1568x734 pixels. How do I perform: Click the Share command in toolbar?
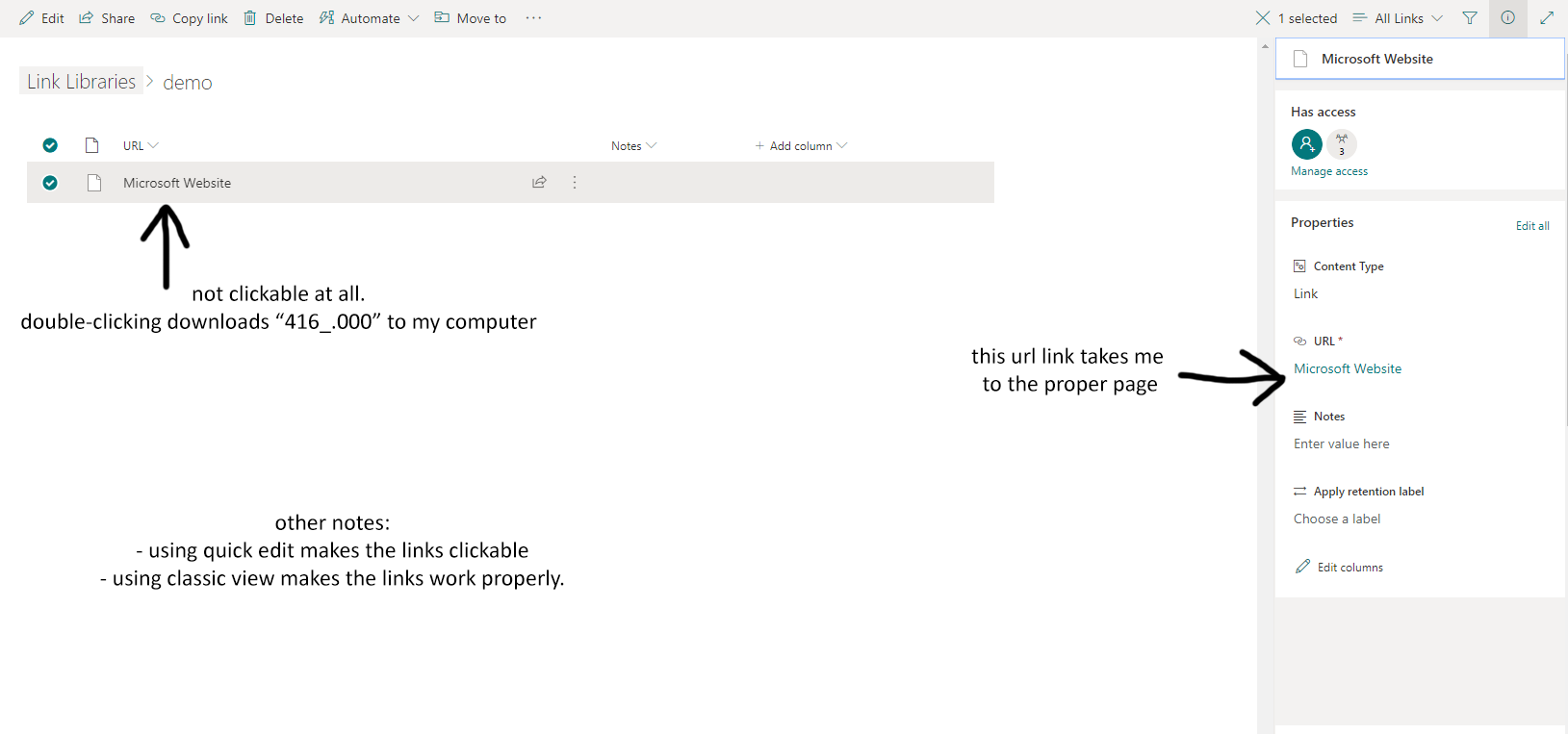pos(107,18)
